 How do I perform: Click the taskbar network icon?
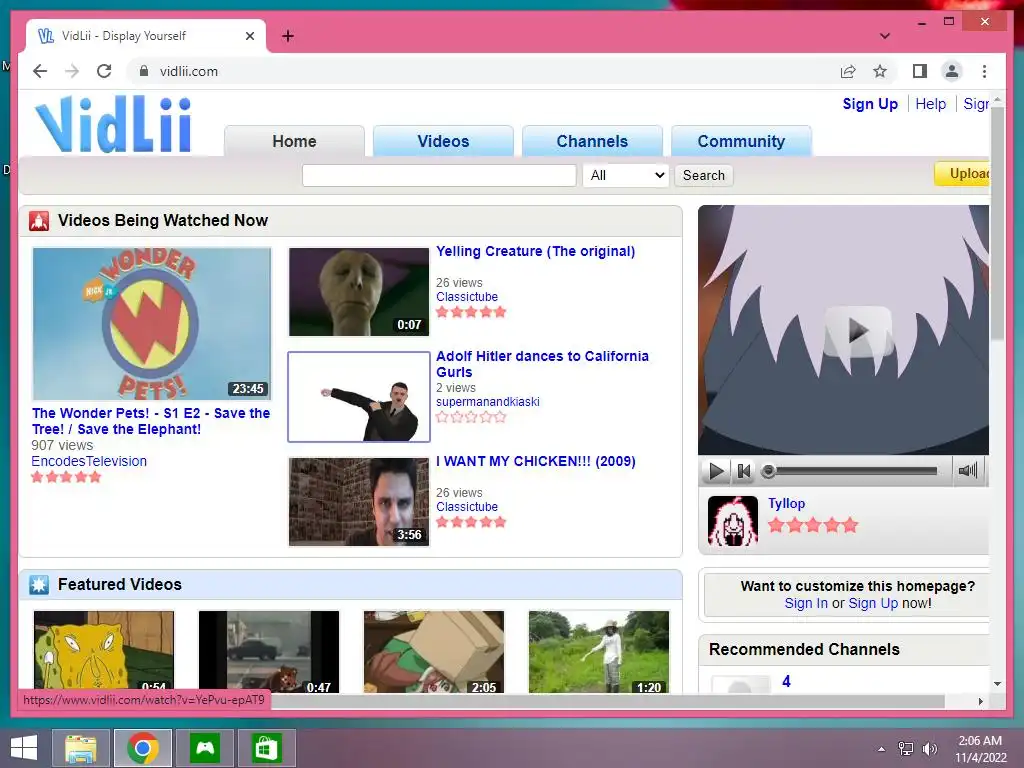(906, 749)
